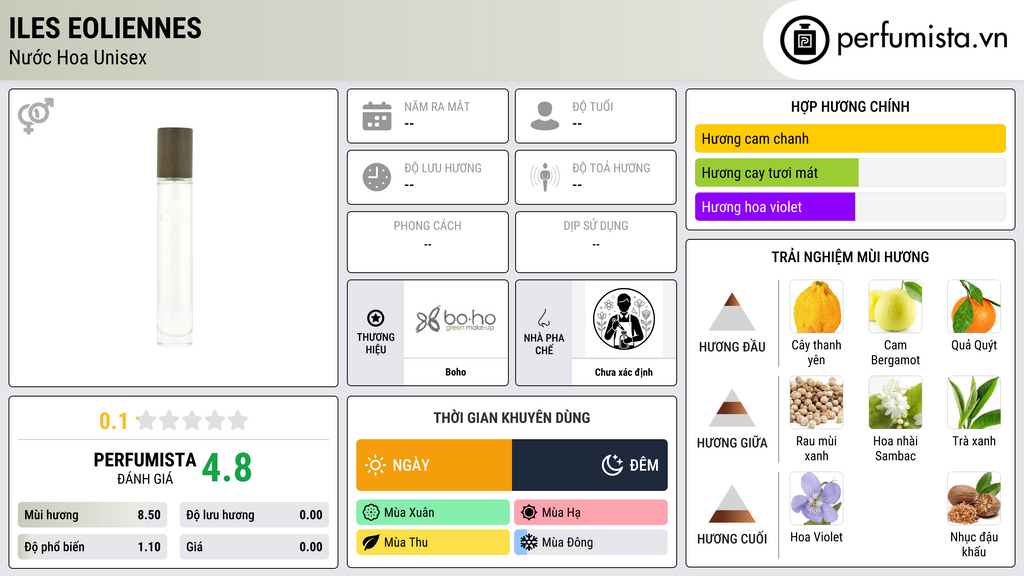Click the sun icon in Ngày panel
The width and height of the screenshot is (1024, 576).
(375, 465)
